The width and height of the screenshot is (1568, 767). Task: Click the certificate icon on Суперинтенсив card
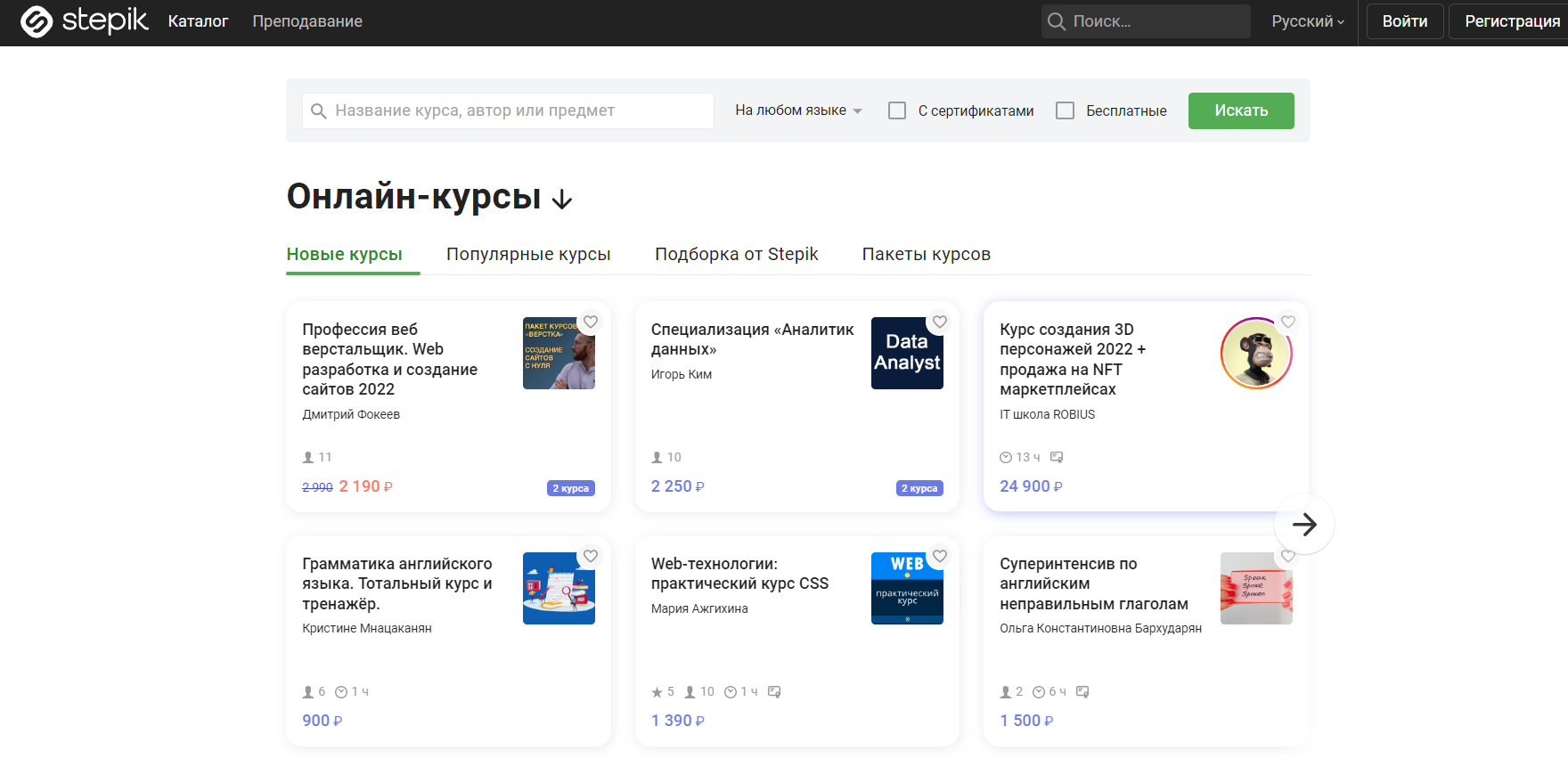coord(1082,691)
